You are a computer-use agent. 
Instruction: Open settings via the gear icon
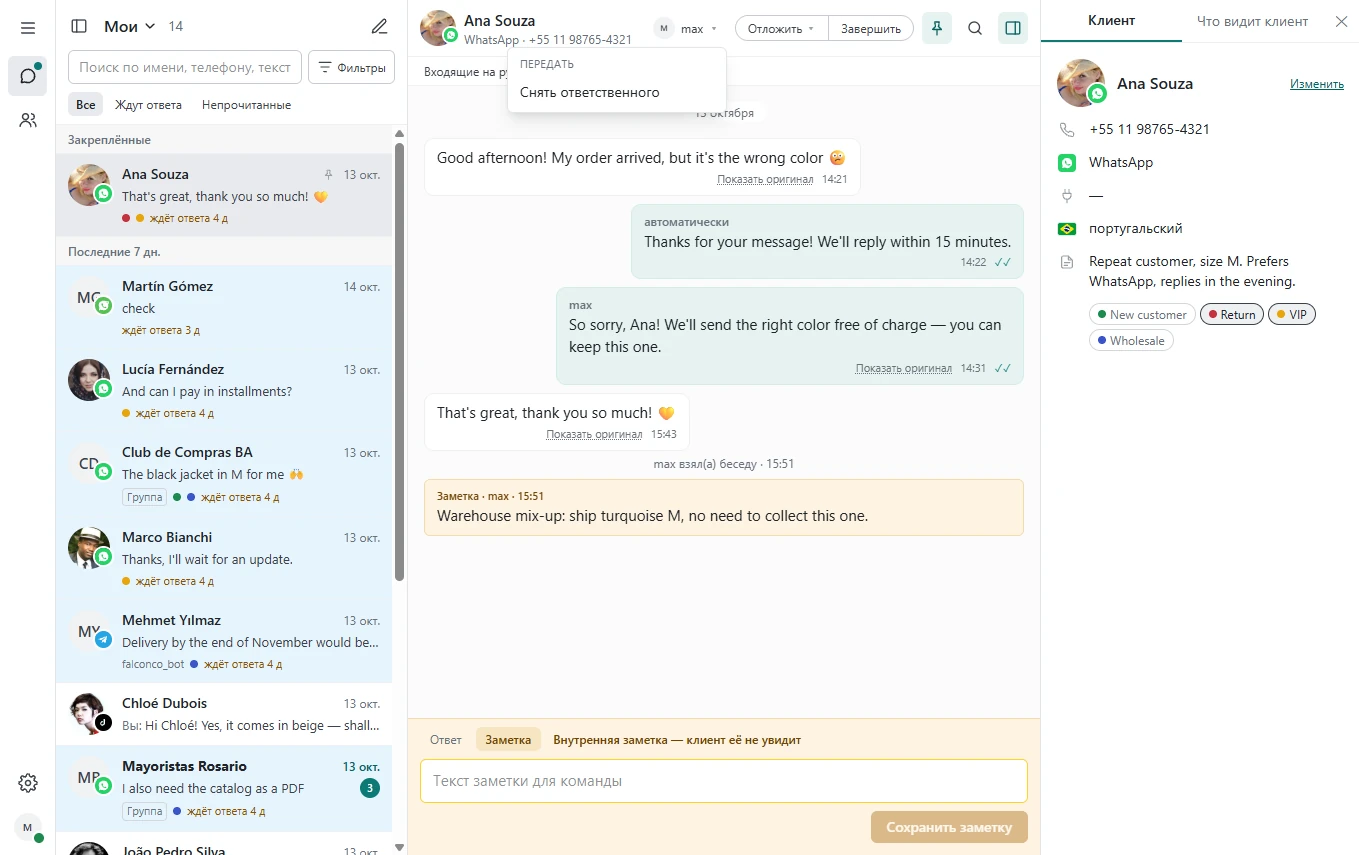(28, 783)
